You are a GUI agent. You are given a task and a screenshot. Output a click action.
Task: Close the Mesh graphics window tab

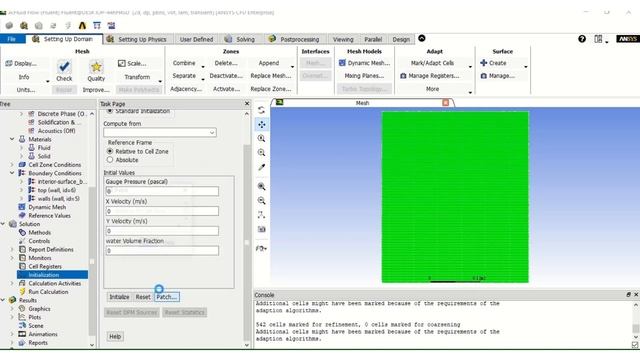446,103
